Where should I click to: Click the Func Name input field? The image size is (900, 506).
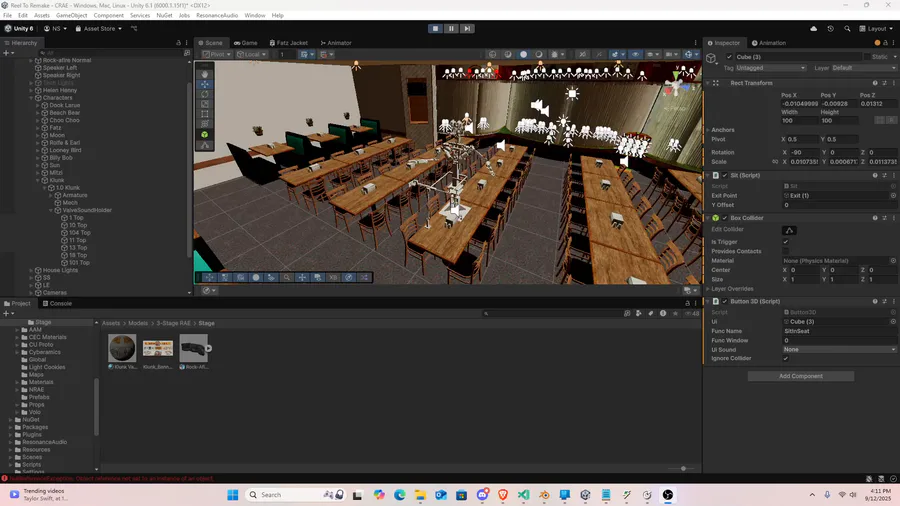point(839,331)
